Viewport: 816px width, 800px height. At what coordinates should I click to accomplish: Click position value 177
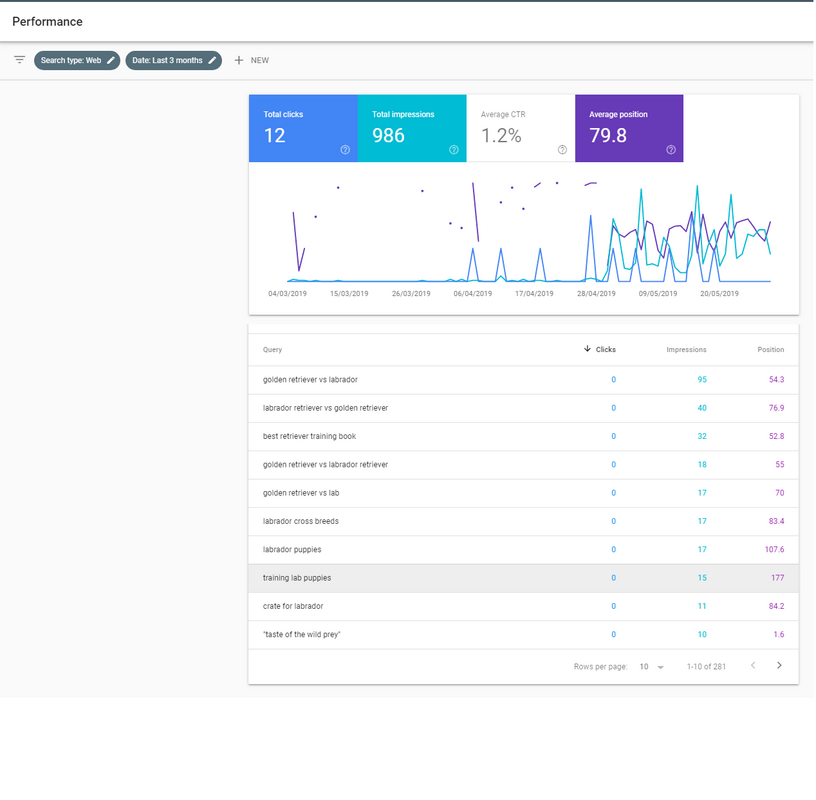point(777,578)
